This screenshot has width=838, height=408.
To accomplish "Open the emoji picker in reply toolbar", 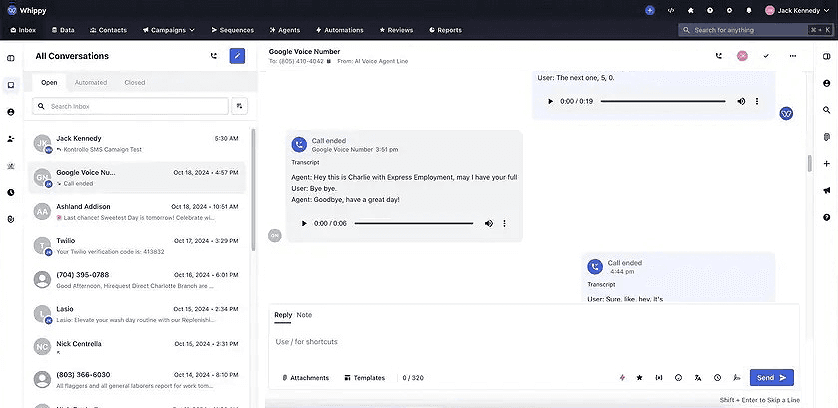I will click(x=679, y=378).
